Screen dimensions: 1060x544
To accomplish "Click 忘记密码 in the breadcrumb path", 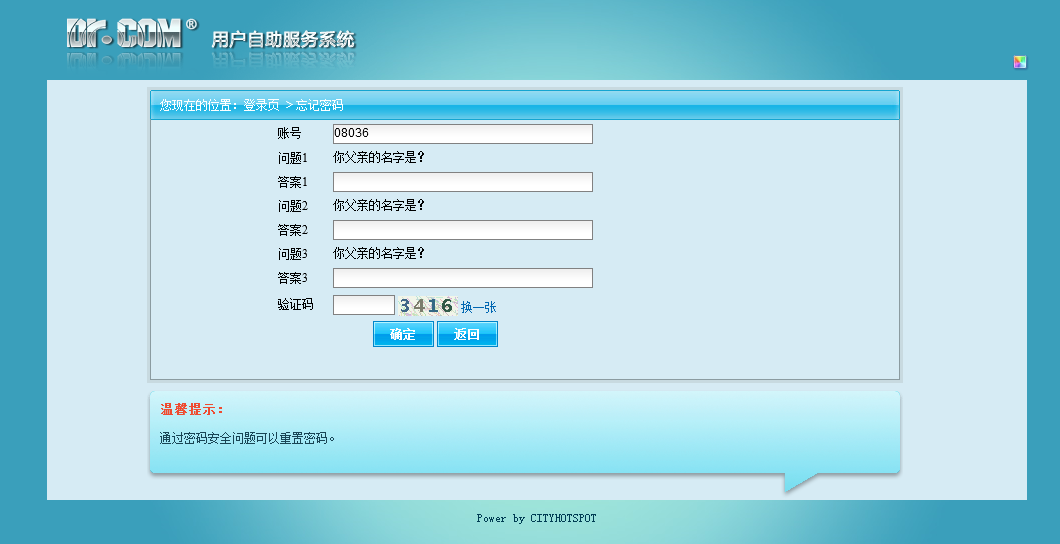I will click(x=319, y=105).
